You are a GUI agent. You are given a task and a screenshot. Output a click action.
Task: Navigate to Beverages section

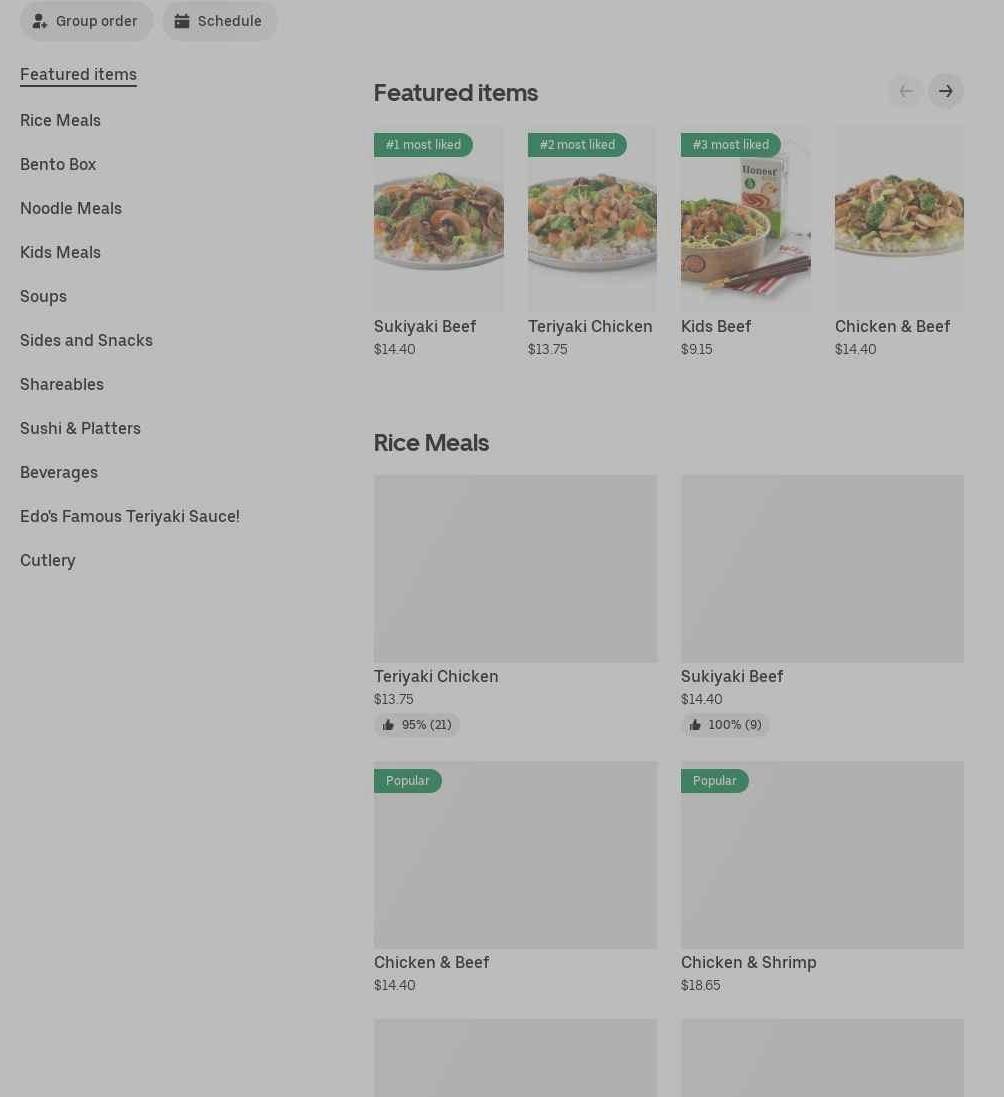click(x=59, y=472)
